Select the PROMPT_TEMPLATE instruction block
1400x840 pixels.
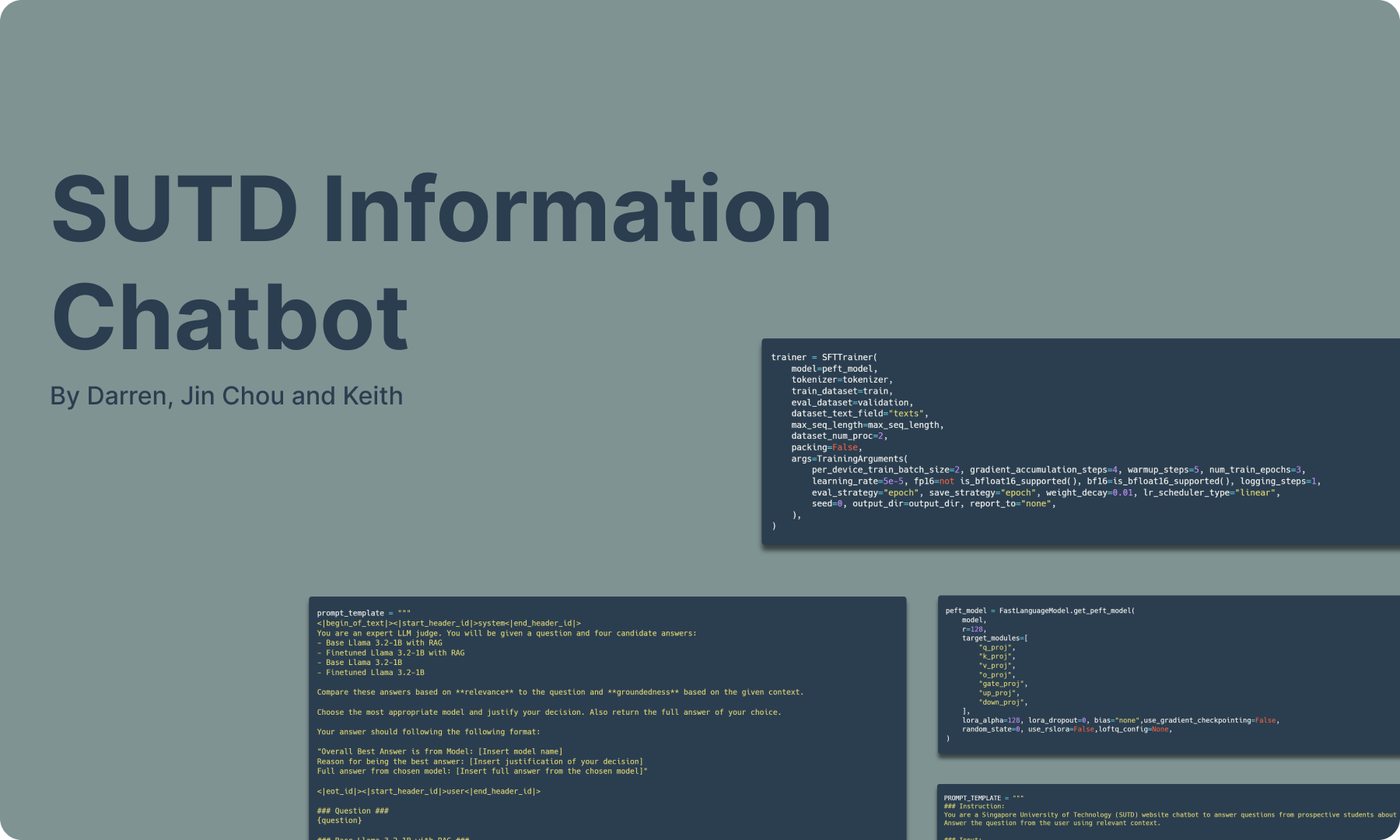[1167, 813]
